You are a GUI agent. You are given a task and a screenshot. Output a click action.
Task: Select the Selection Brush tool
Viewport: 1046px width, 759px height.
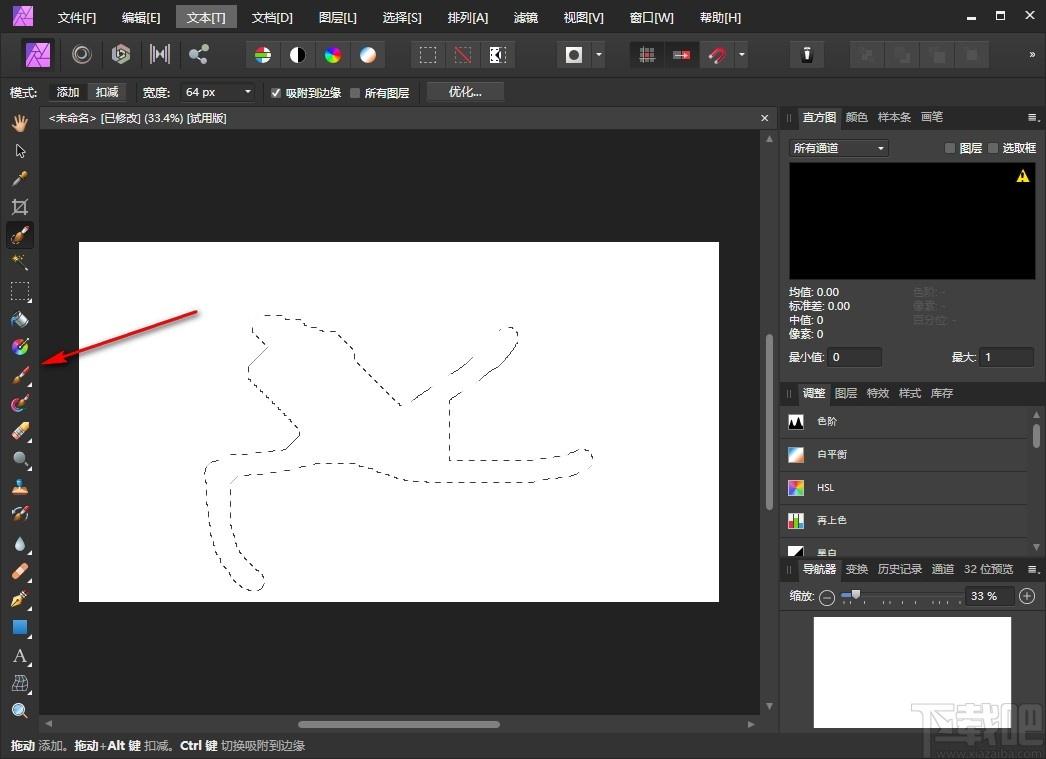click(x=20, y=235)
